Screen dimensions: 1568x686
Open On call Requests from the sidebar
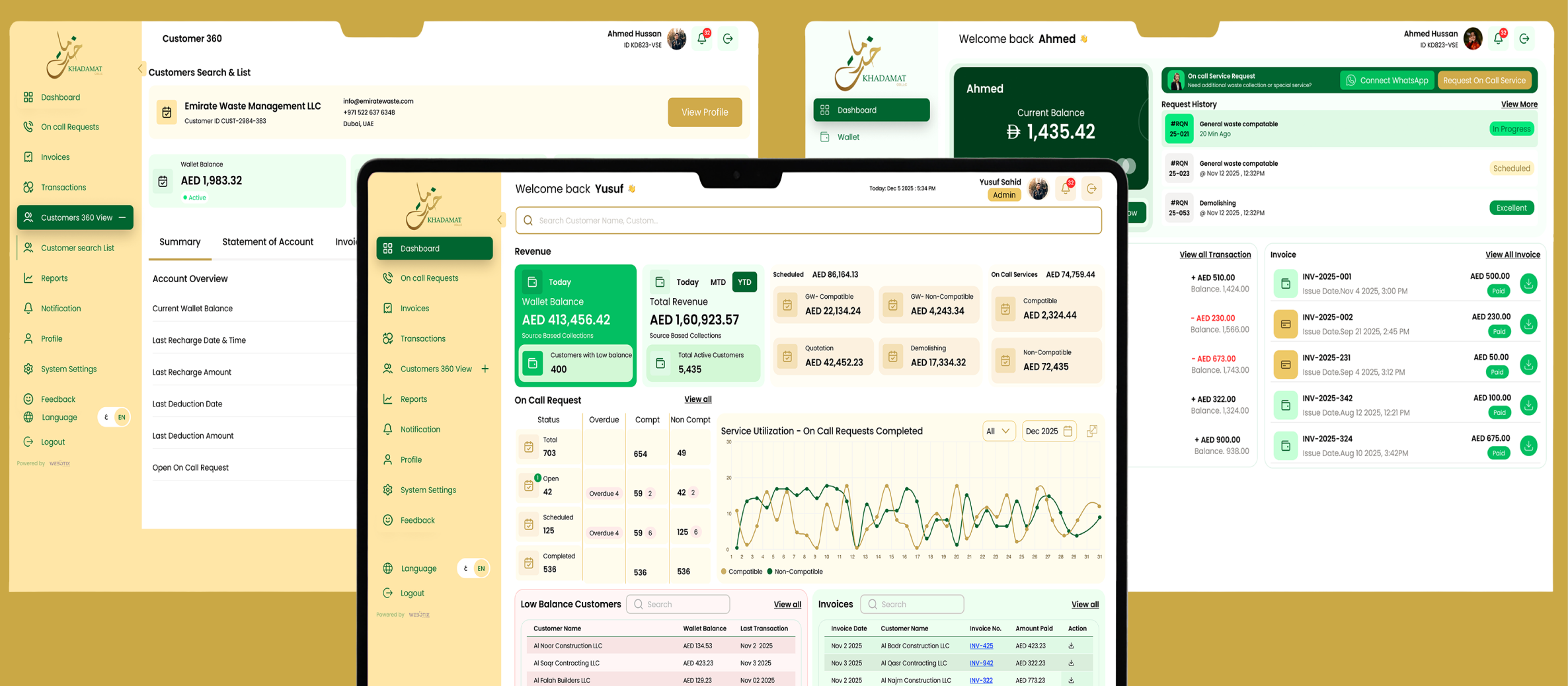pos(428,278)
